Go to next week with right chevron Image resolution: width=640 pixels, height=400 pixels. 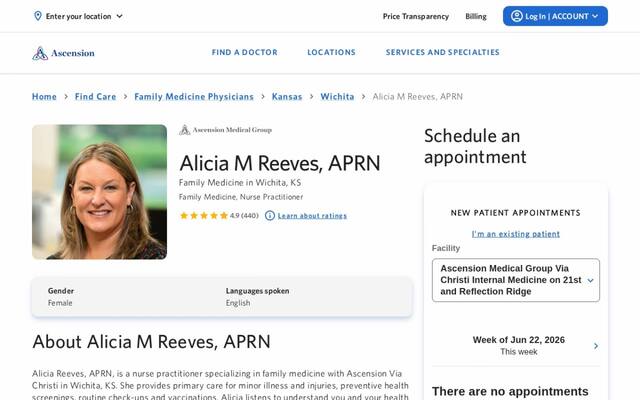point(596,346)
